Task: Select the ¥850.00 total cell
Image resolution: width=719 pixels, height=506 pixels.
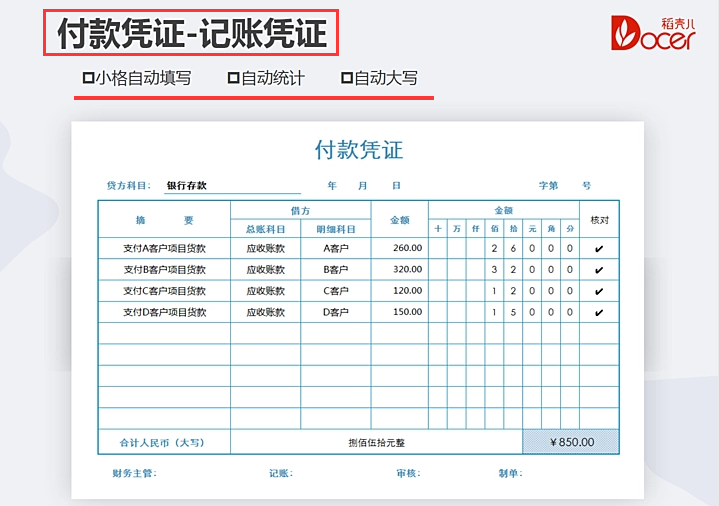Action: point(571,442)
